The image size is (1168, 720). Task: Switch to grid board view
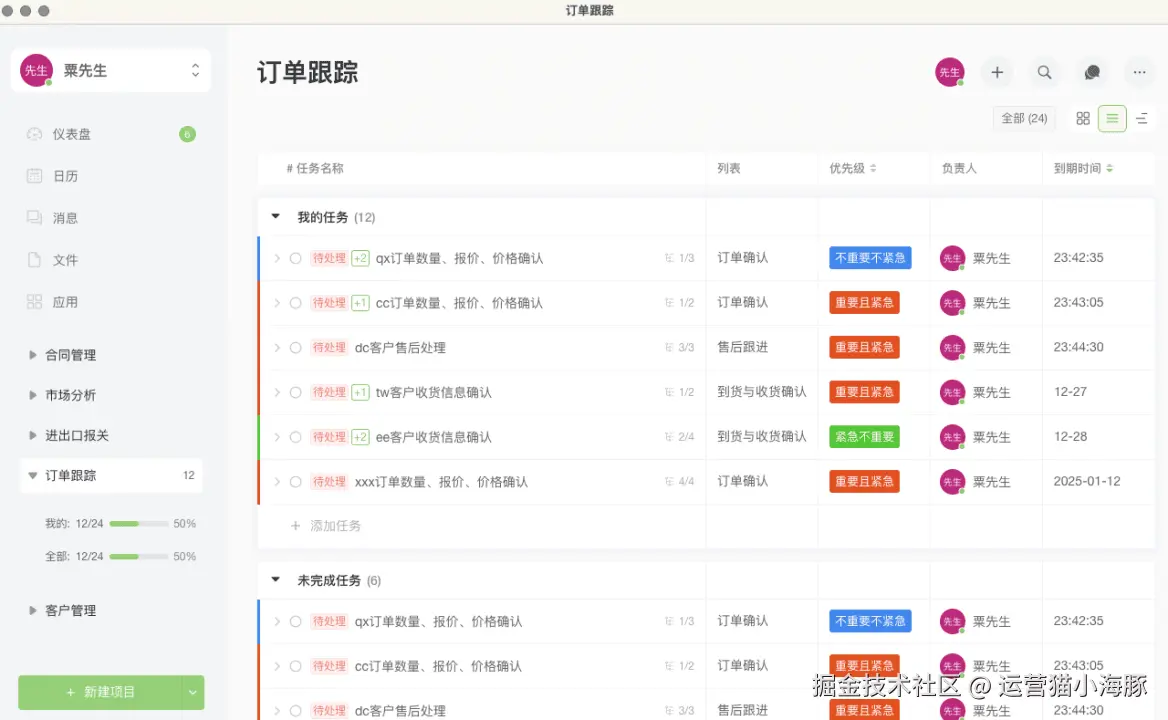click(x=1082, y=117)
